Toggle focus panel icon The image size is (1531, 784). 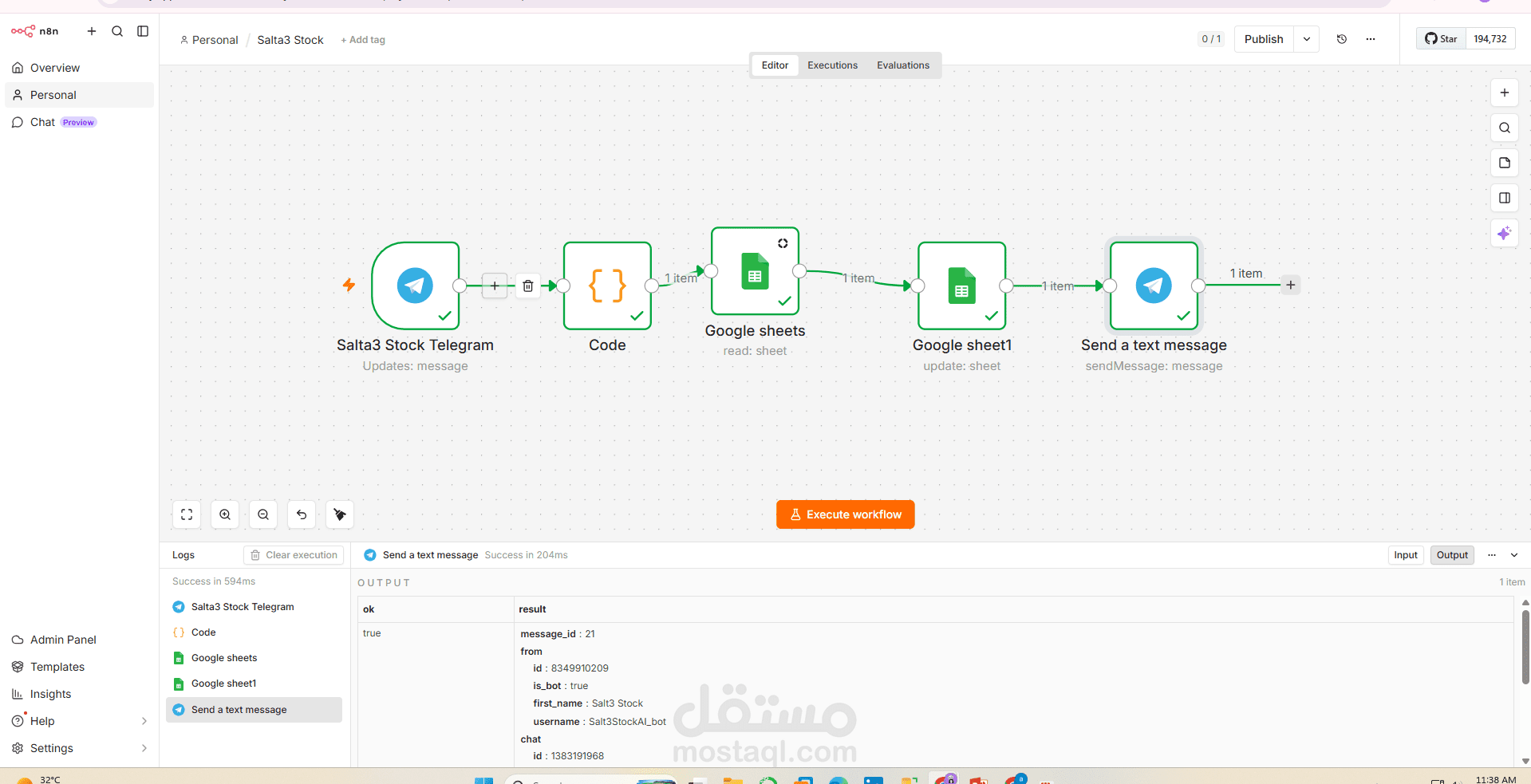pyautogui.click(x=1505, y=198)
